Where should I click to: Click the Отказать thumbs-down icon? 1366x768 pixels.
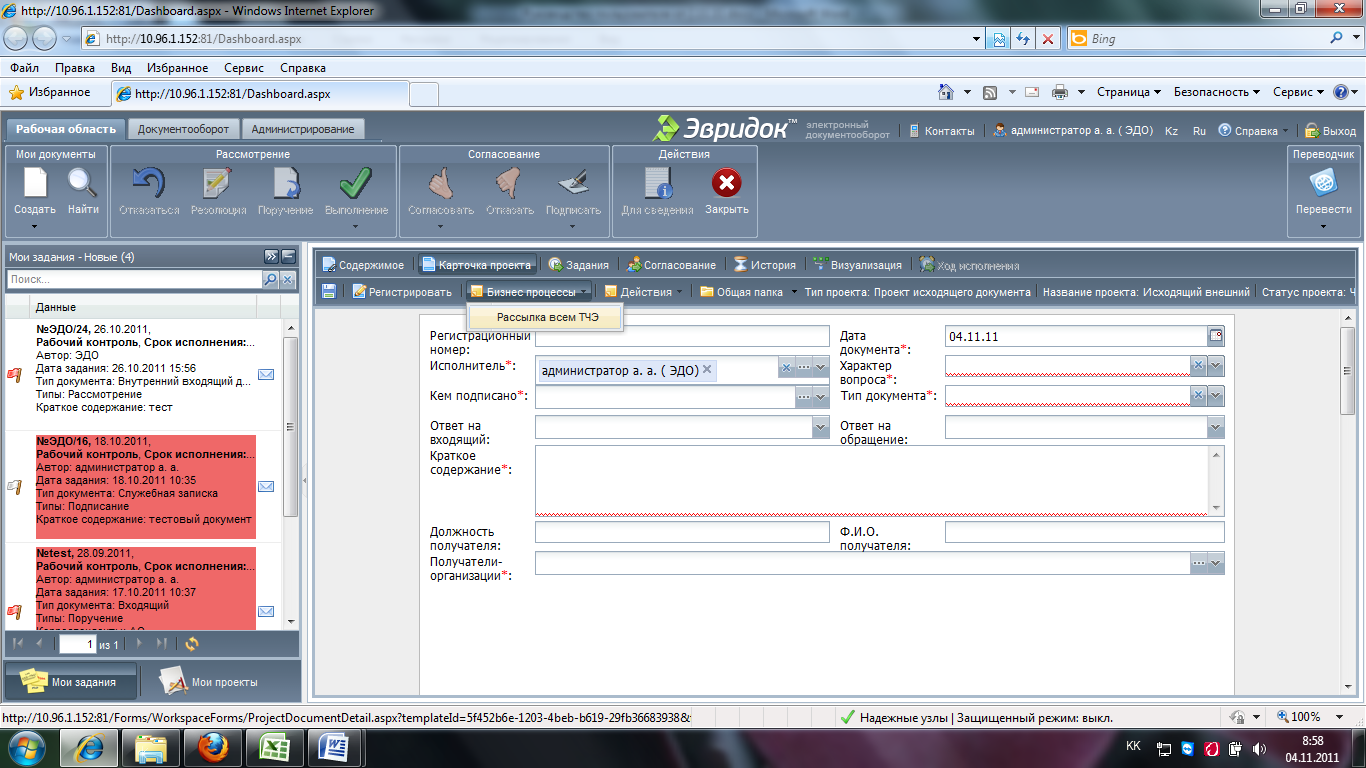click(x=510, y=184)
